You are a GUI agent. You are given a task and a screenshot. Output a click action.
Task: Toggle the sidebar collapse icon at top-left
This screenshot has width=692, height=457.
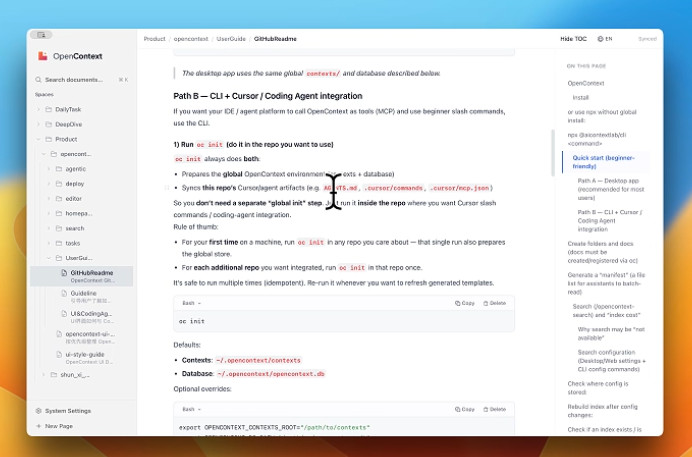click(x=41, y=35)
